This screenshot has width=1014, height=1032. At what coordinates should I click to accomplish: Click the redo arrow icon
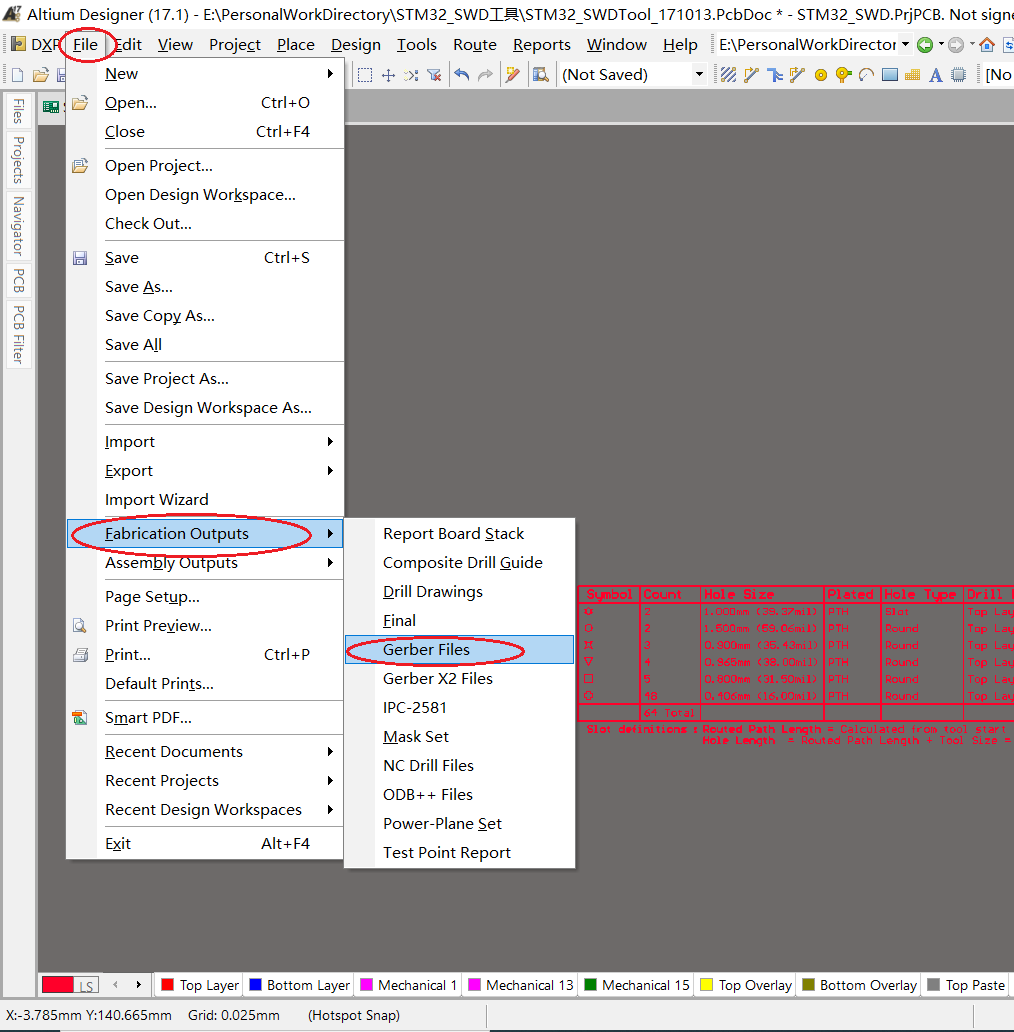coord(486,75)
